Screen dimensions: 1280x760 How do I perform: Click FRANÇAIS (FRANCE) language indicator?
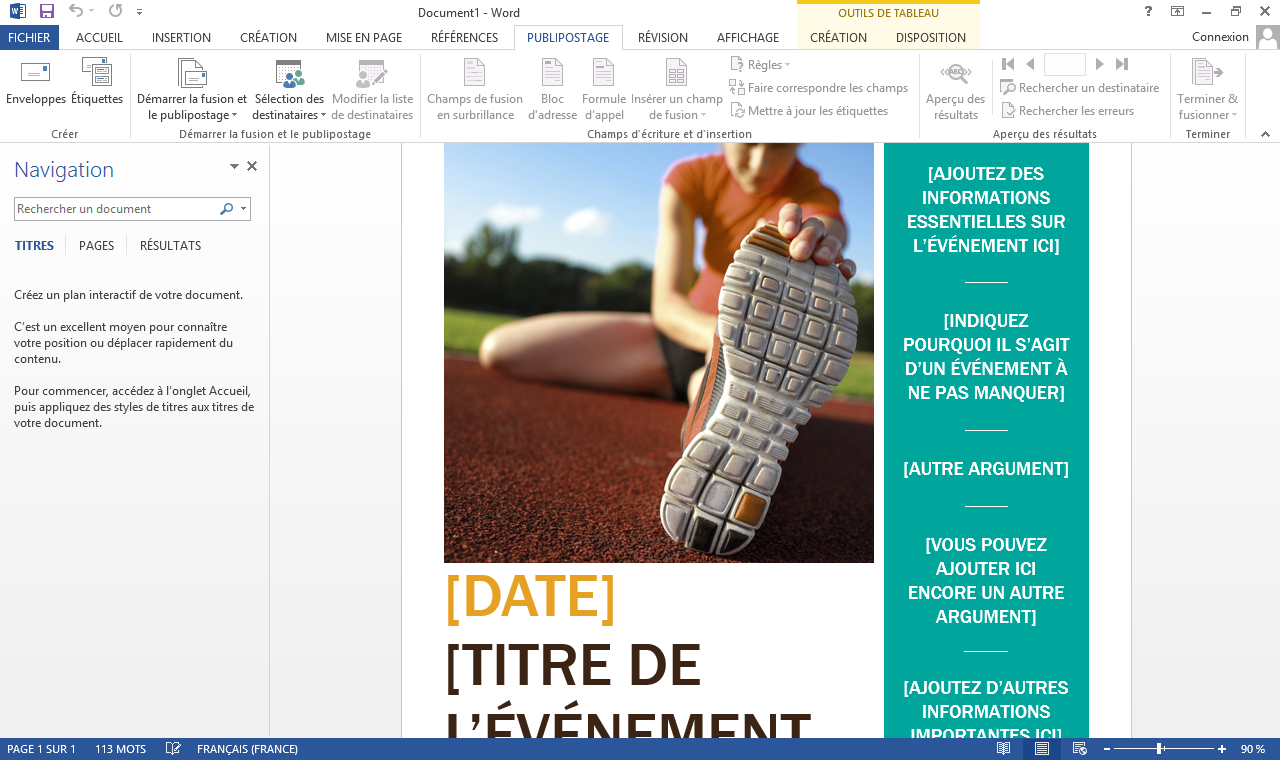coord(247,749)
